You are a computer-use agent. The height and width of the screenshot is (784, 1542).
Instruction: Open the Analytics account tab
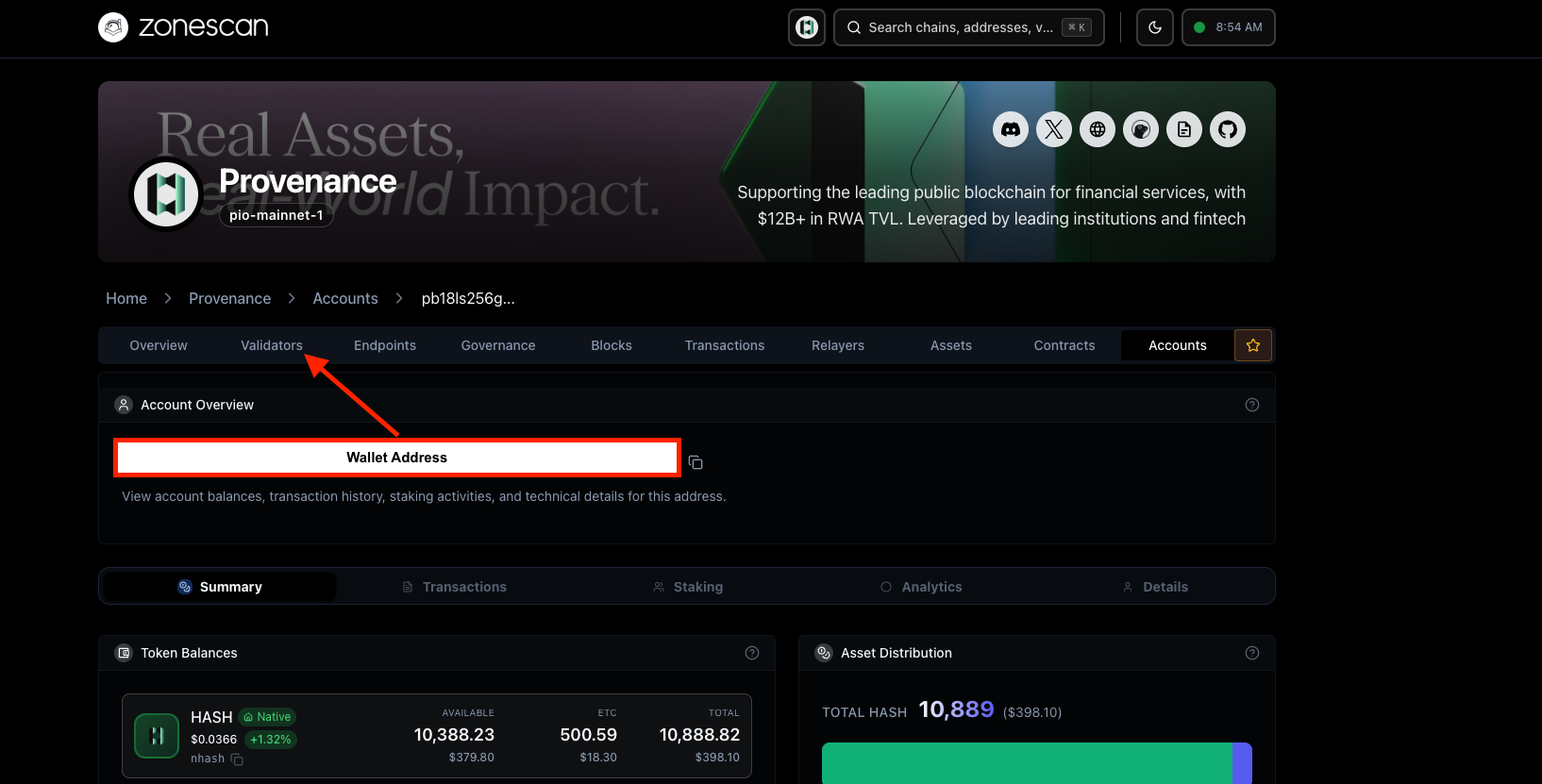pyautogui.click(x=921, y=587)
